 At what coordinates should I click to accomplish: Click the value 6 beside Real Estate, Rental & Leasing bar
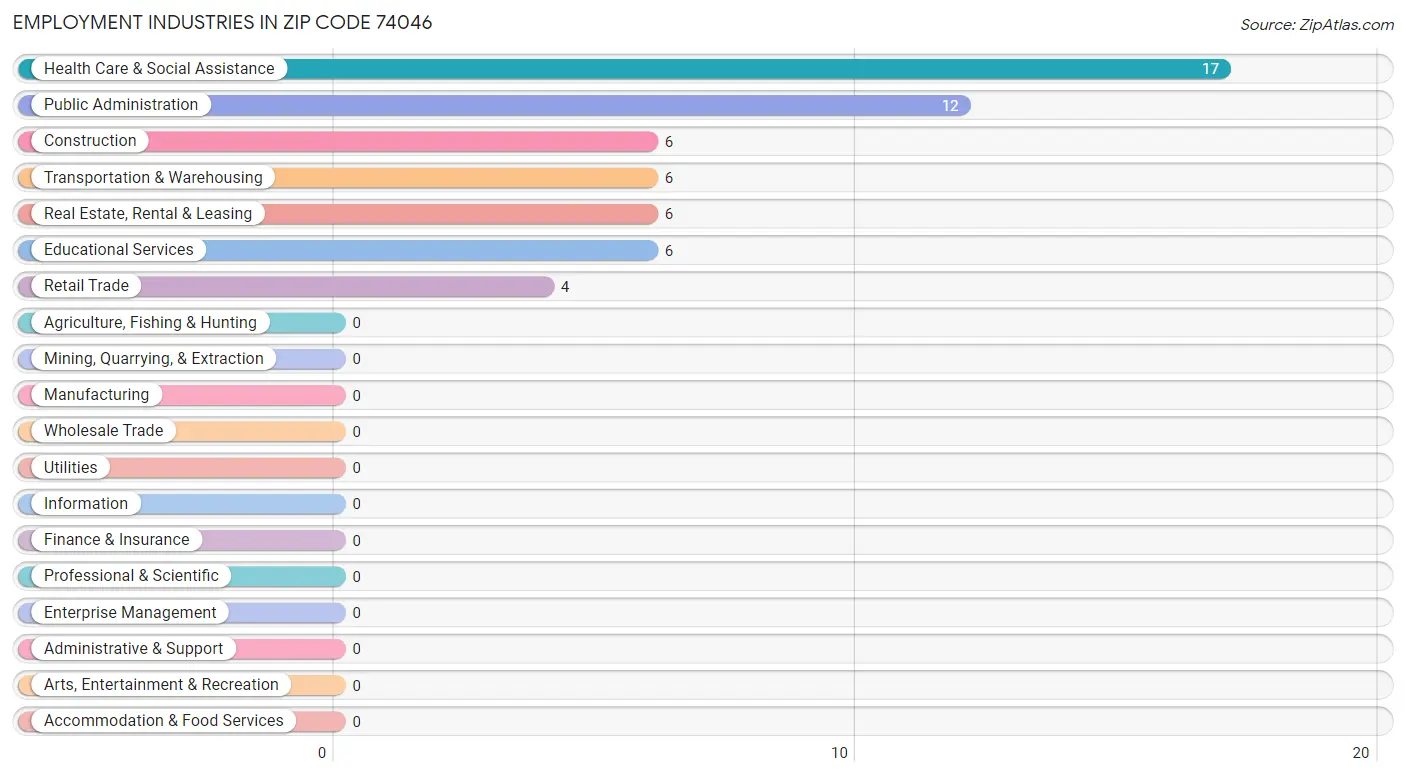point(669,214)
